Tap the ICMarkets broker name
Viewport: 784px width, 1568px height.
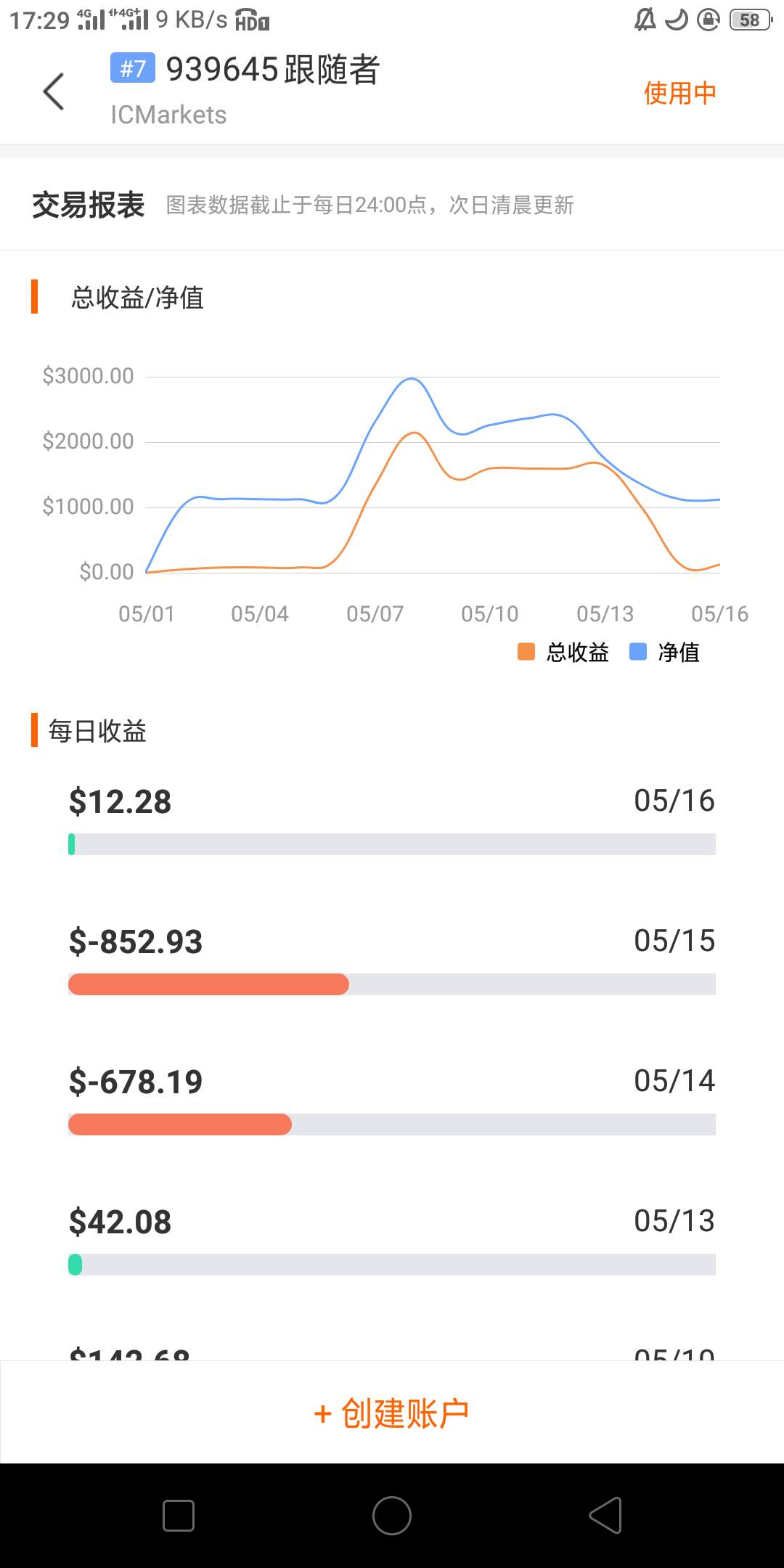(168, 115)
